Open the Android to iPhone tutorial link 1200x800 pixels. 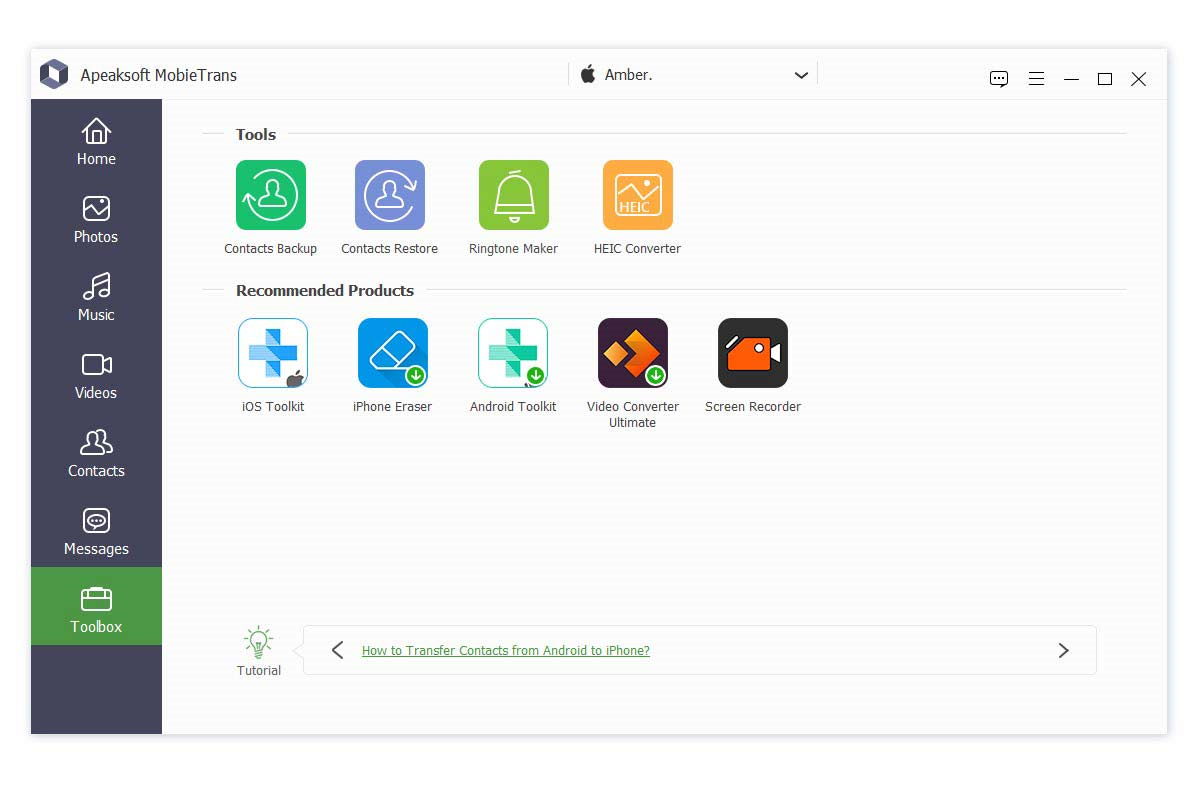[x=505, y=651]
